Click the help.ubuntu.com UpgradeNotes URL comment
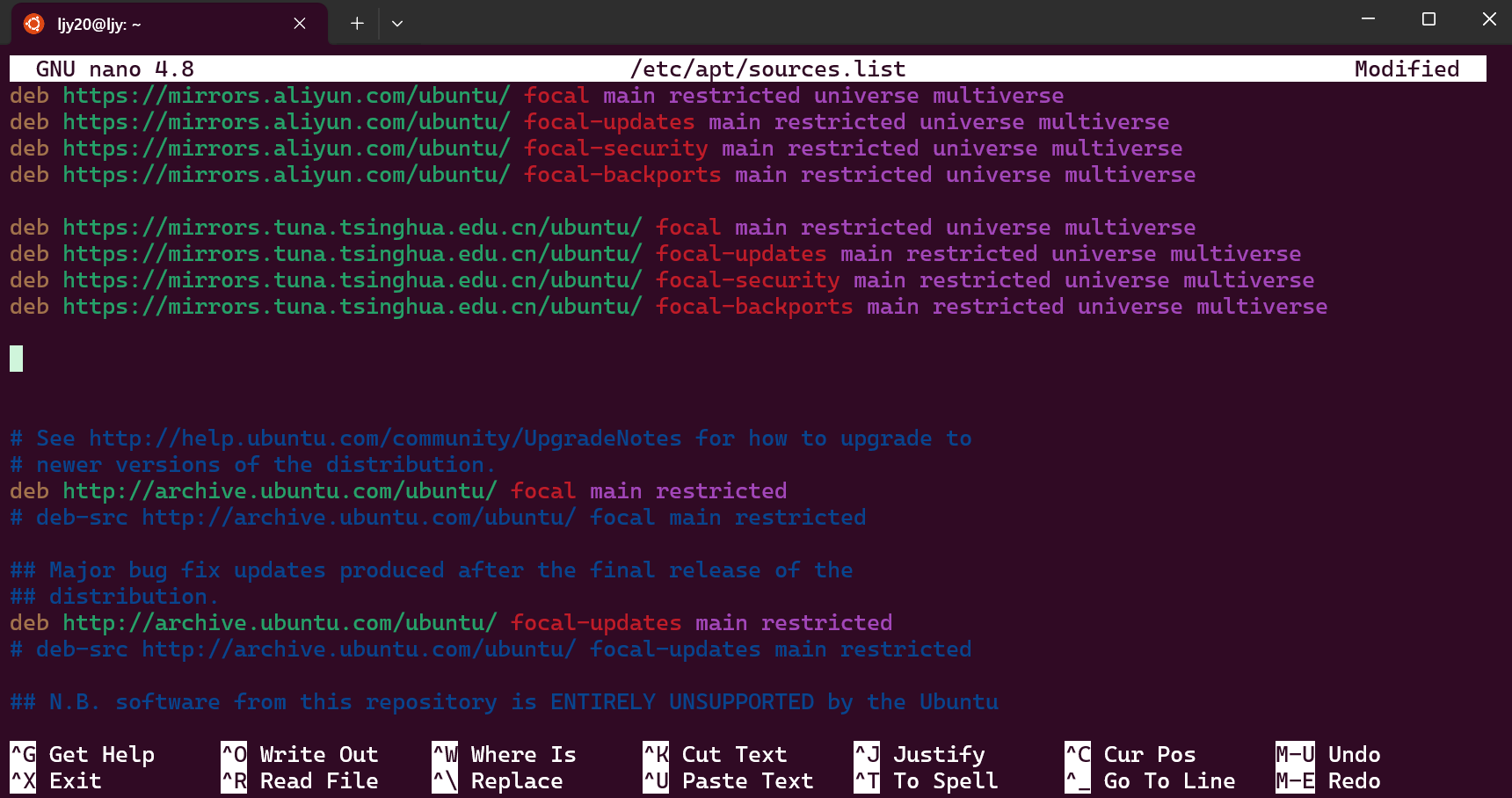The width and height of the screenshot is (1512, 798). tap(385, 439)
